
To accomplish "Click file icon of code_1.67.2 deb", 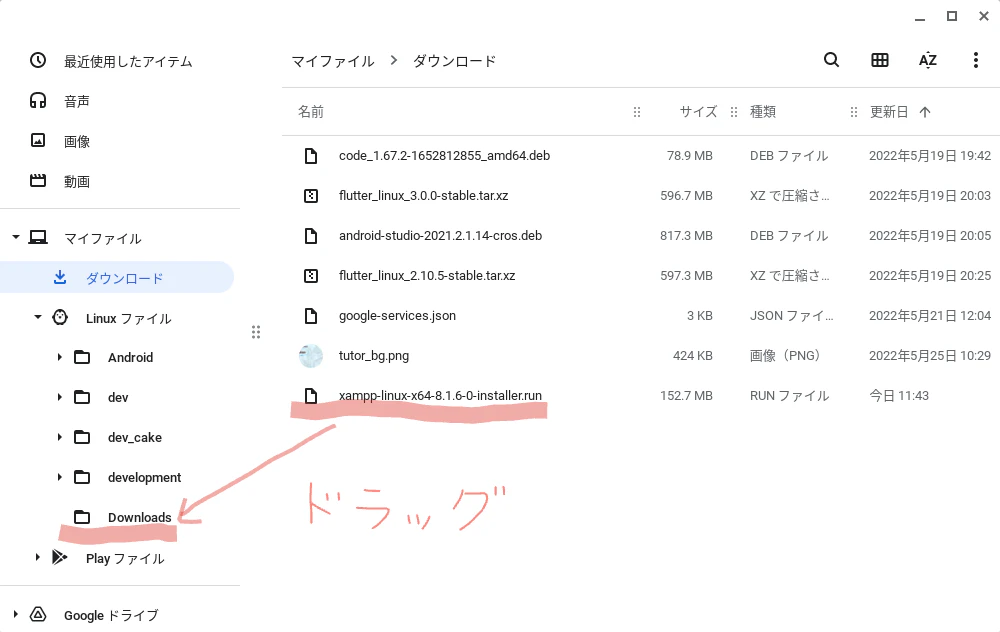I will pos(311,156).
